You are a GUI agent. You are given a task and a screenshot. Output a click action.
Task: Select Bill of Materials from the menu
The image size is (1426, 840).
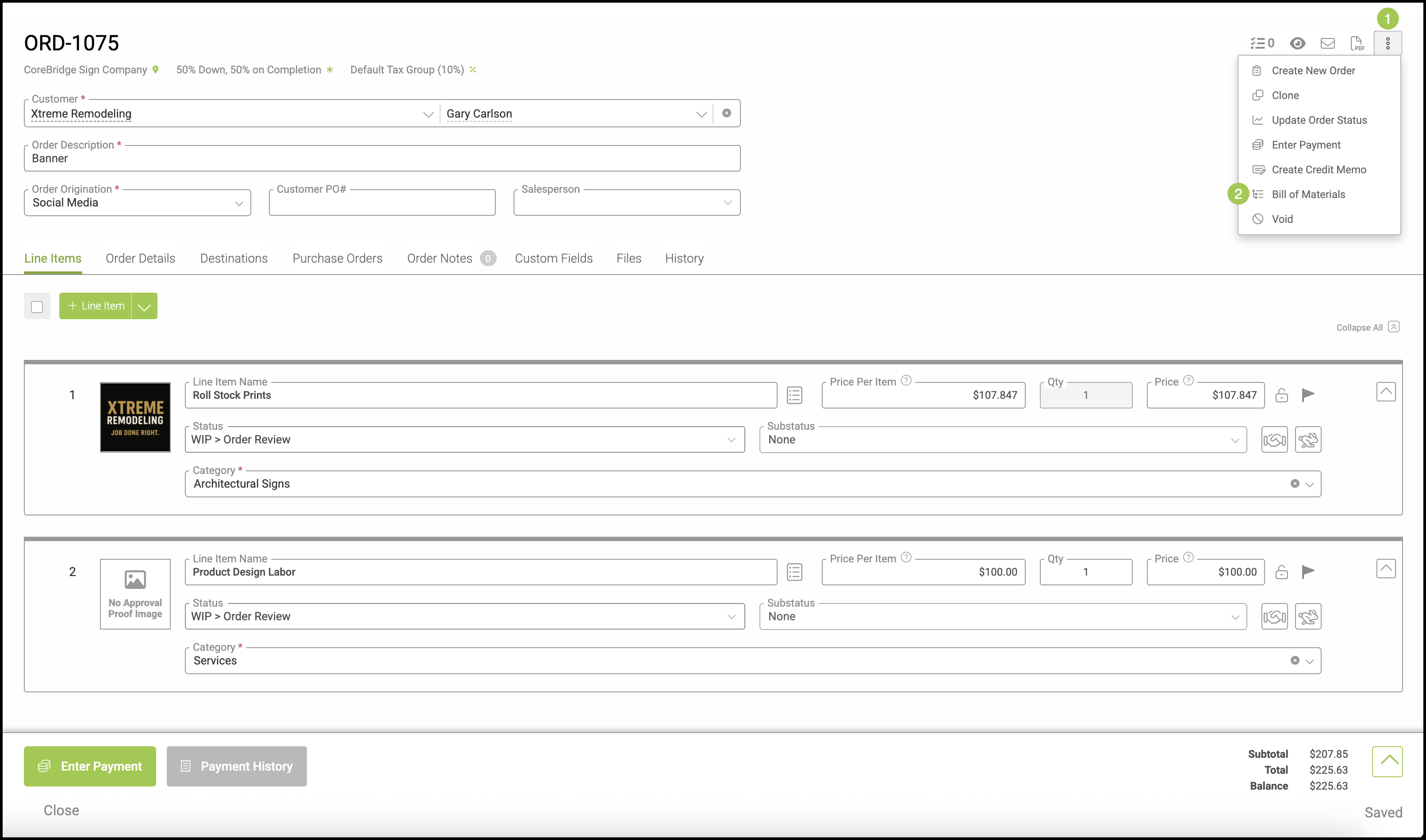[1307, 194]
